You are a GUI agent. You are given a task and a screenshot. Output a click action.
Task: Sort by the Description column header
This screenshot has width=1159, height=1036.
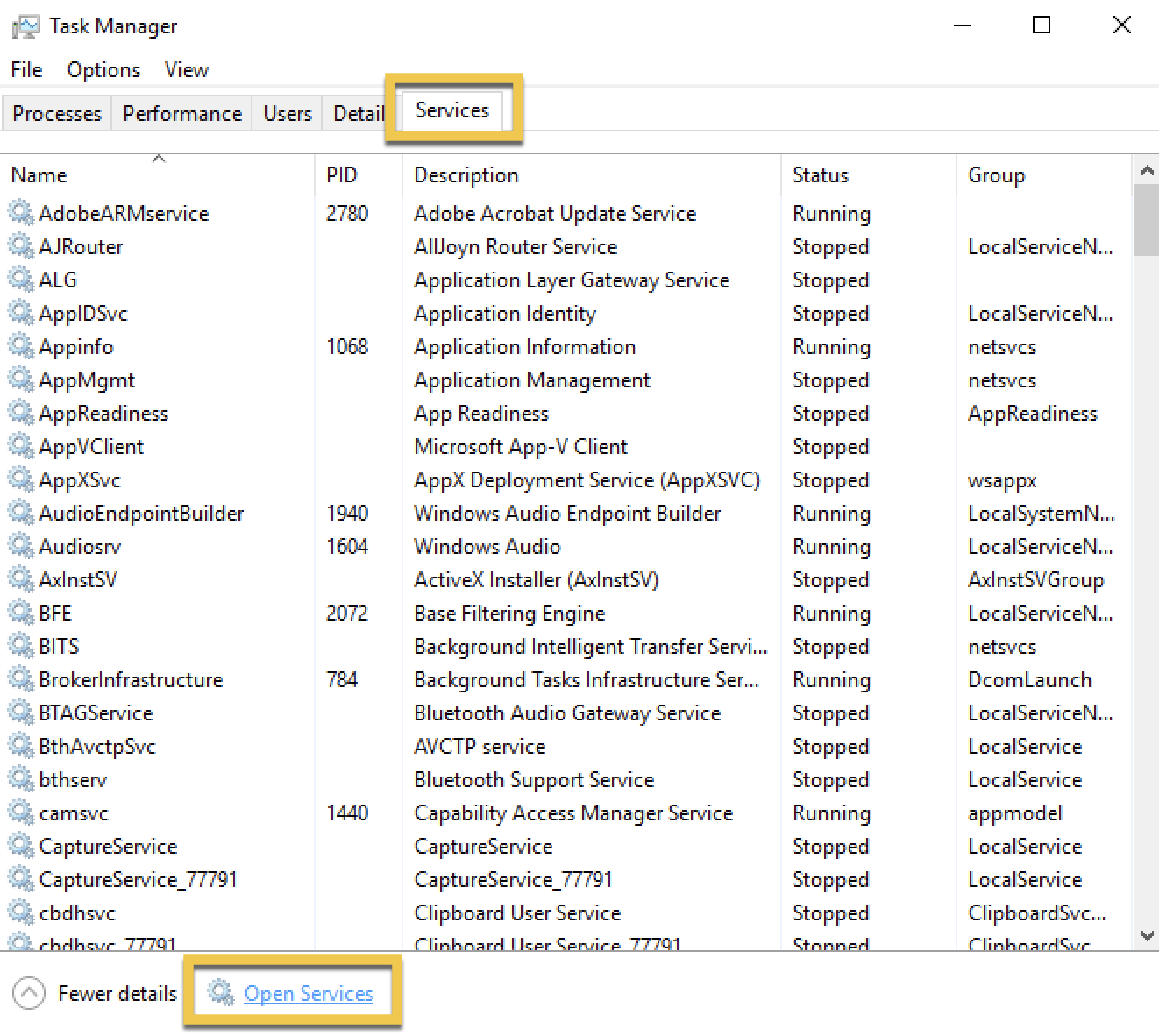click(592, 175)
